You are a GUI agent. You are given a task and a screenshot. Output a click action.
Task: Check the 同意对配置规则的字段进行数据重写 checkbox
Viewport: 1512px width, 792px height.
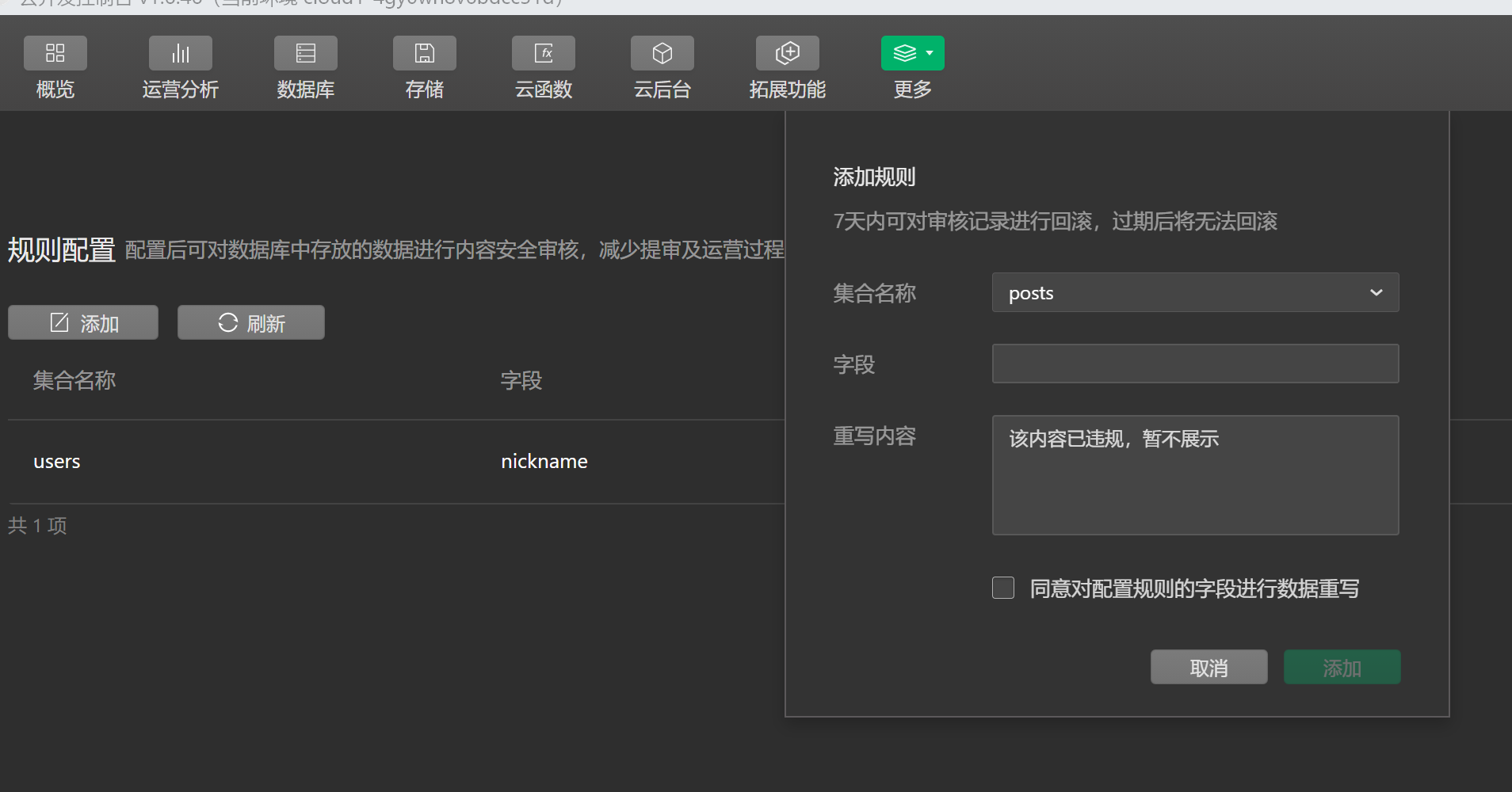(x=1003, y=588)
